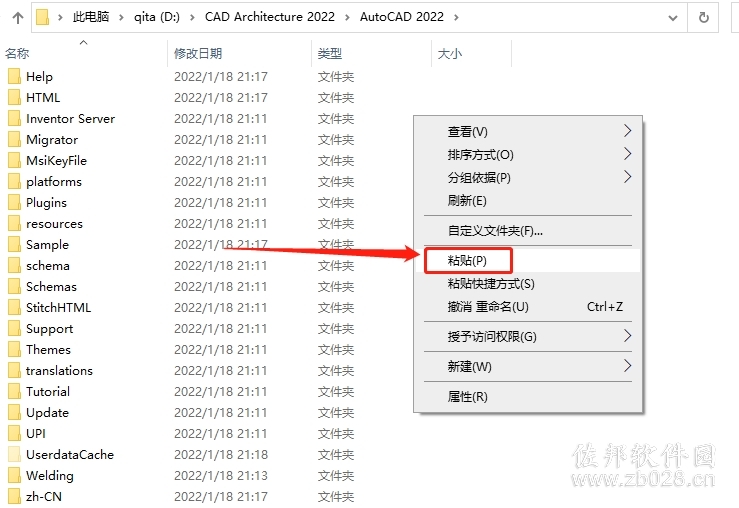Select the Update folder icon

point(15,412)
